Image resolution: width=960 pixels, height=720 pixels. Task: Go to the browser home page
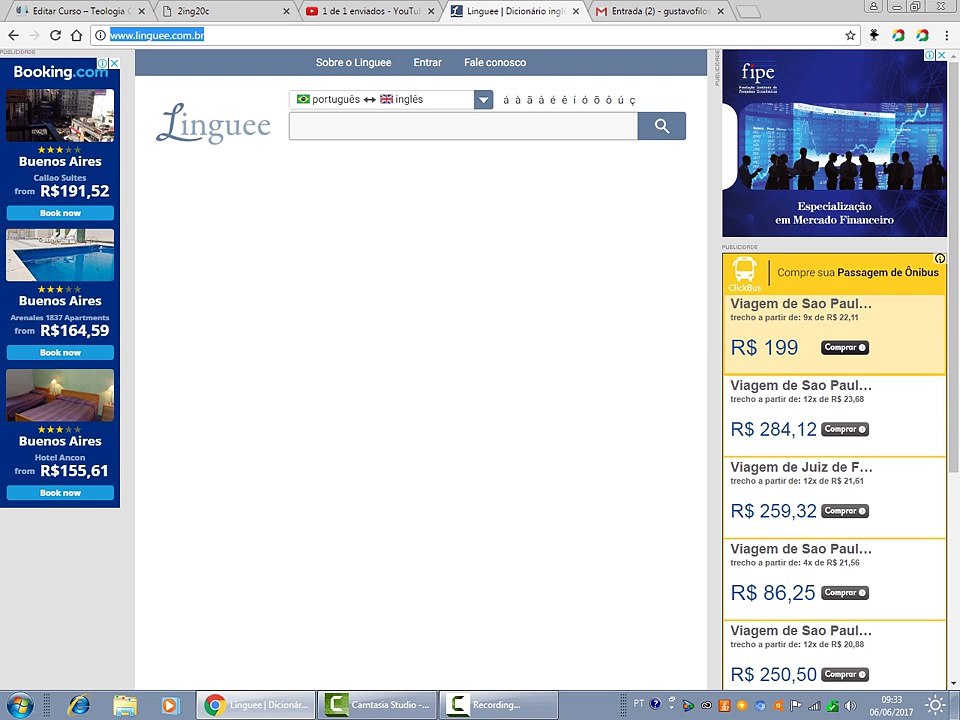77,36
